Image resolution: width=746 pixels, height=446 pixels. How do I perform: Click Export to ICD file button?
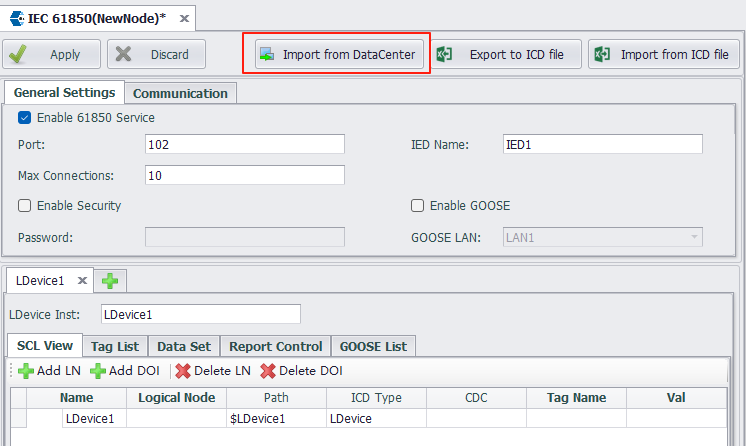(x=507, y=54)
